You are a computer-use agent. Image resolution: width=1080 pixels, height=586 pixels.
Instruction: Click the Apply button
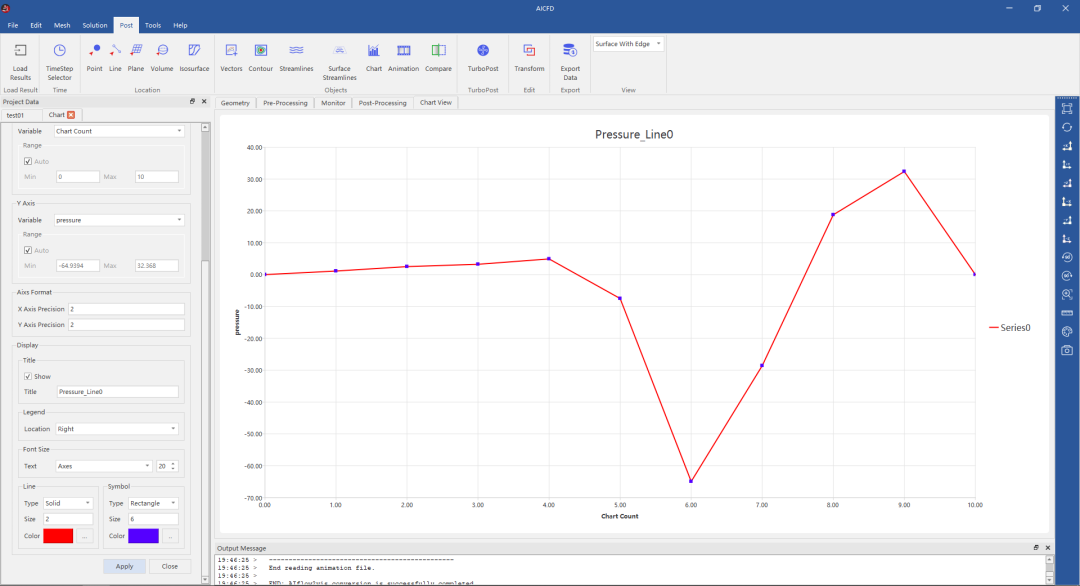pos(125,566)
